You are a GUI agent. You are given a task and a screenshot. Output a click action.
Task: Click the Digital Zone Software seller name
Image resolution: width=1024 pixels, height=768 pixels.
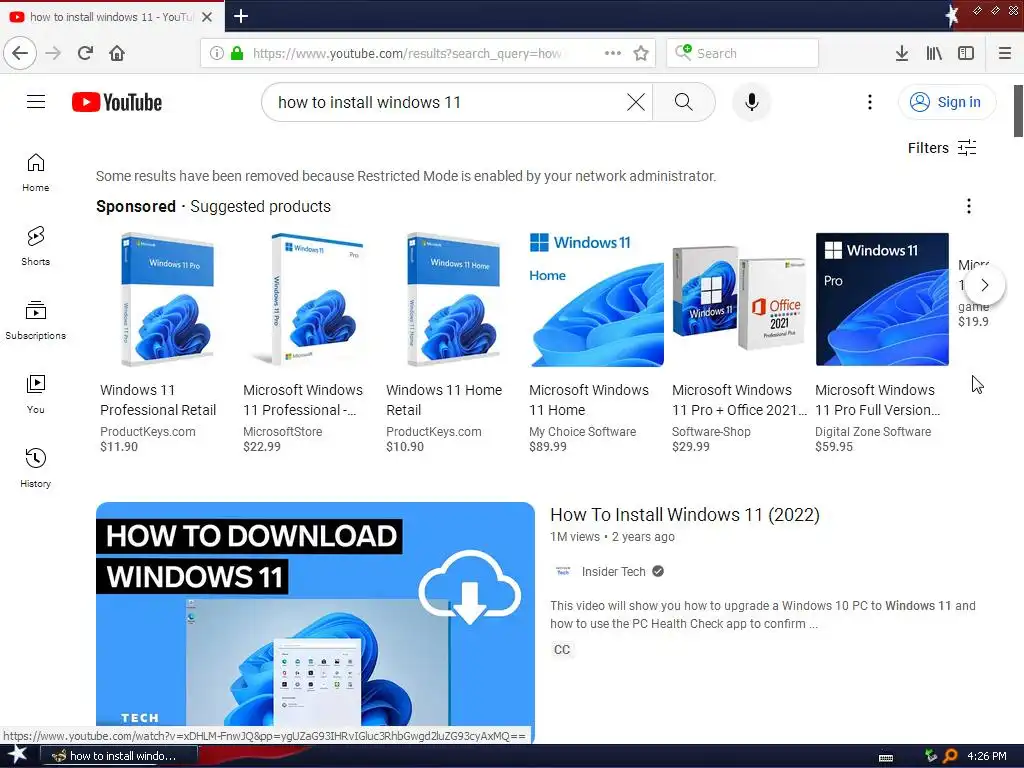(x=873, y=432)
